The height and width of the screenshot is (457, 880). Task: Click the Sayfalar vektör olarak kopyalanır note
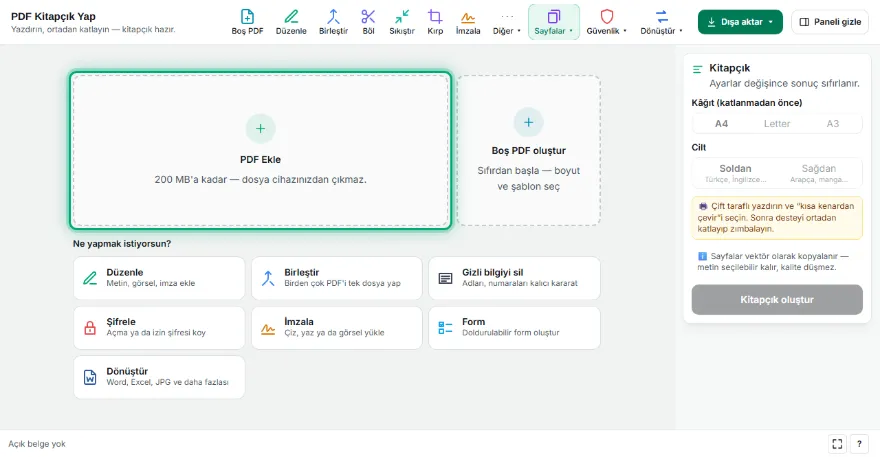click(777, 262)
